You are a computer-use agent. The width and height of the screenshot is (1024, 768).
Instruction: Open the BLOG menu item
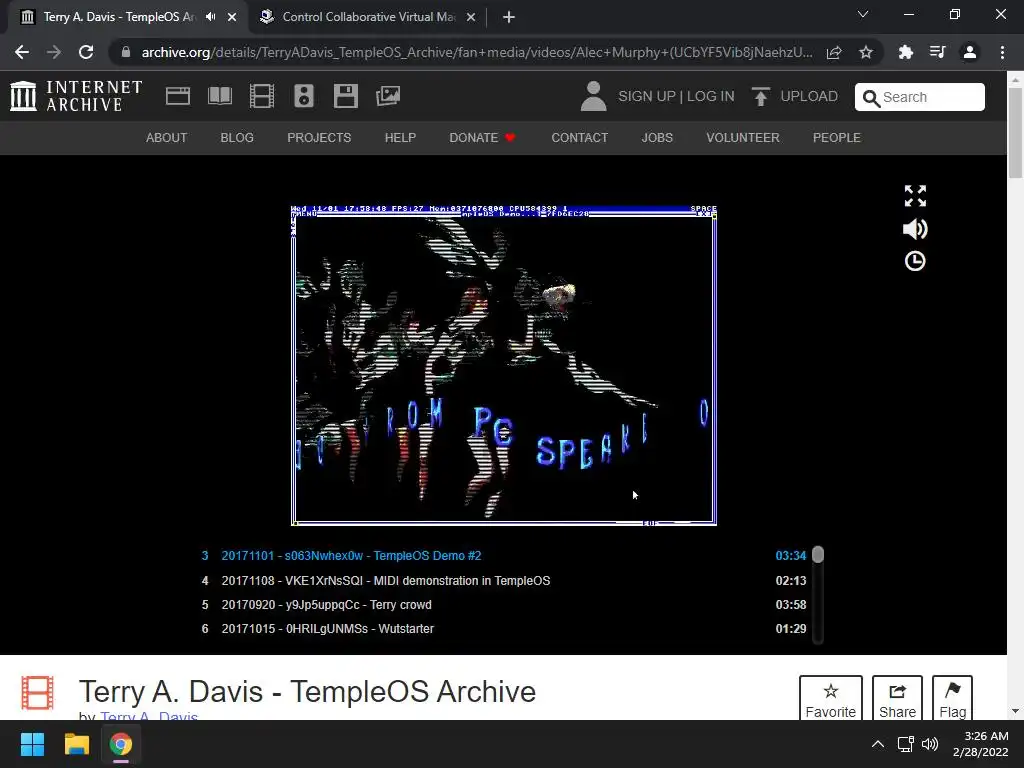coord(237,138)
